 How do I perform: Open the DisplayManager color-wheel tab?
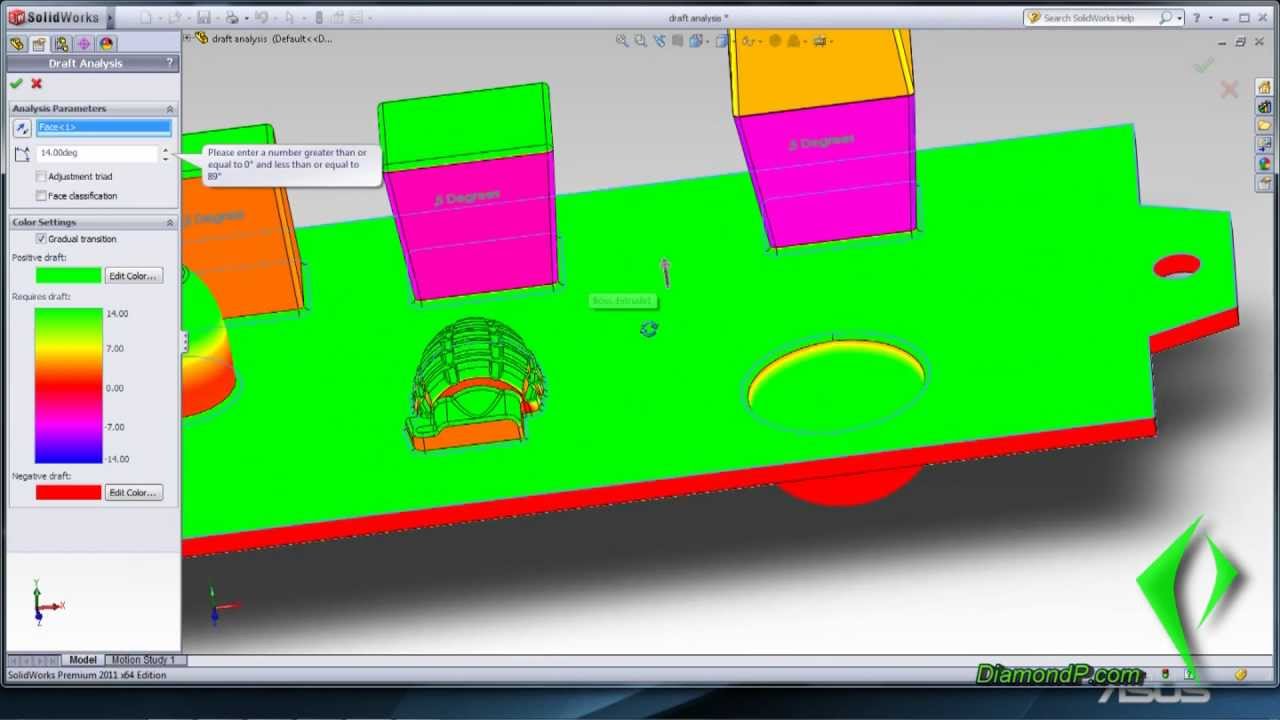106,44
